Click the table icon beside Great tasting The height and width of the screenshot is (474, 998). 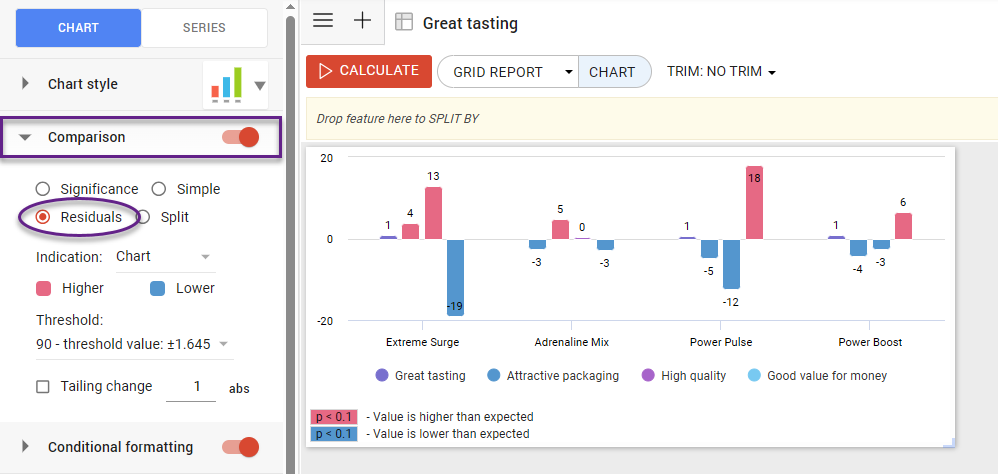point(404,22)
